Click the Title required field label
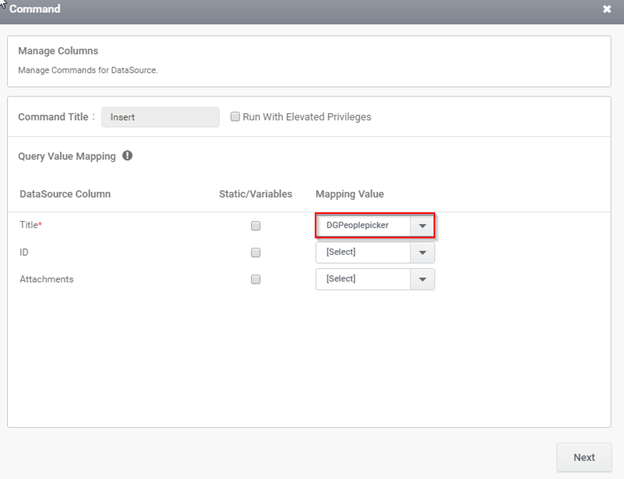Viewport: 624px width, 479px height. [31, 225]
